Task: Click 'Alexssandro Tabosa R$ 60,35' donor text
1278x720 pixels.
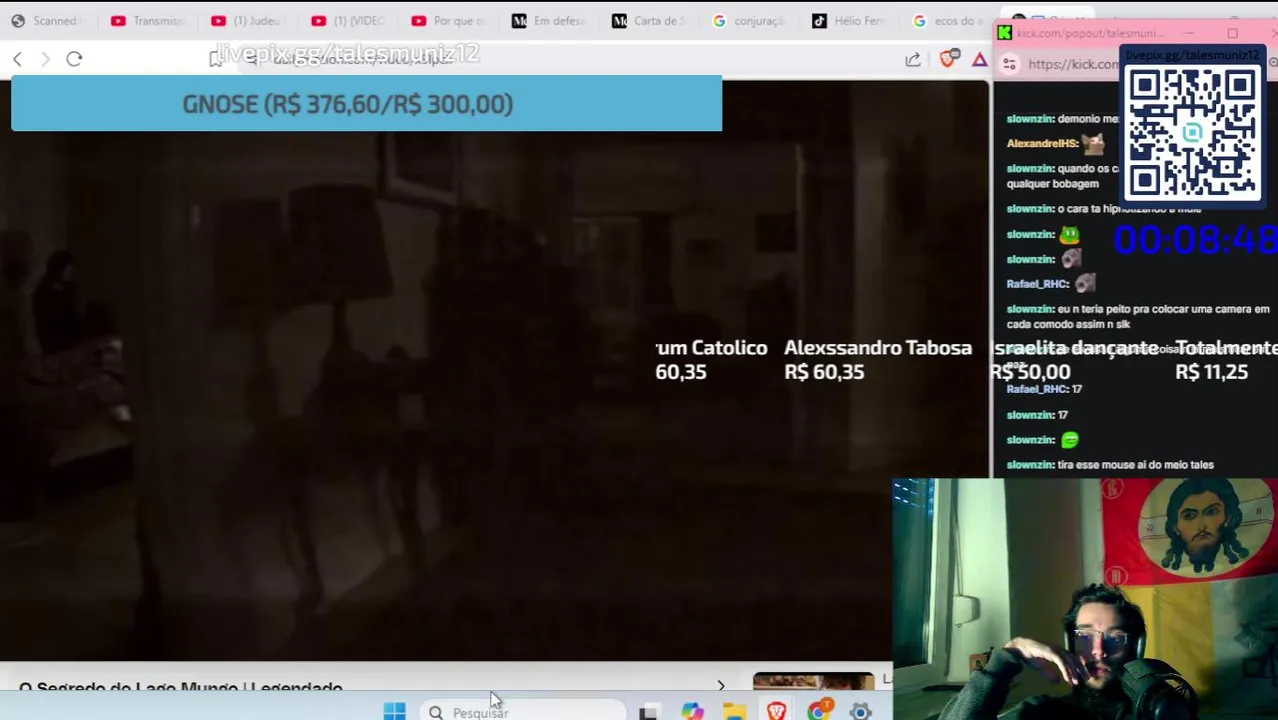Action: 877,360
